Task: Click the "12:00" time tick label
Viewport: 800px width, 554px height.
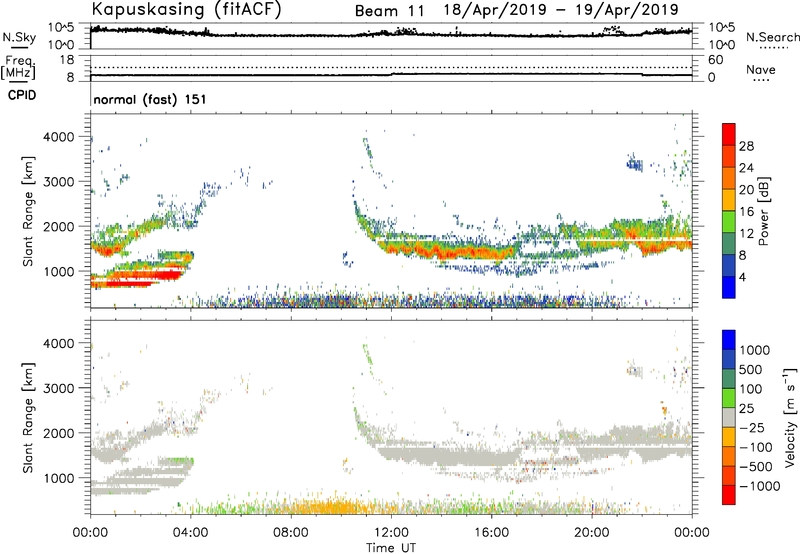Action: tap(391, 533)
